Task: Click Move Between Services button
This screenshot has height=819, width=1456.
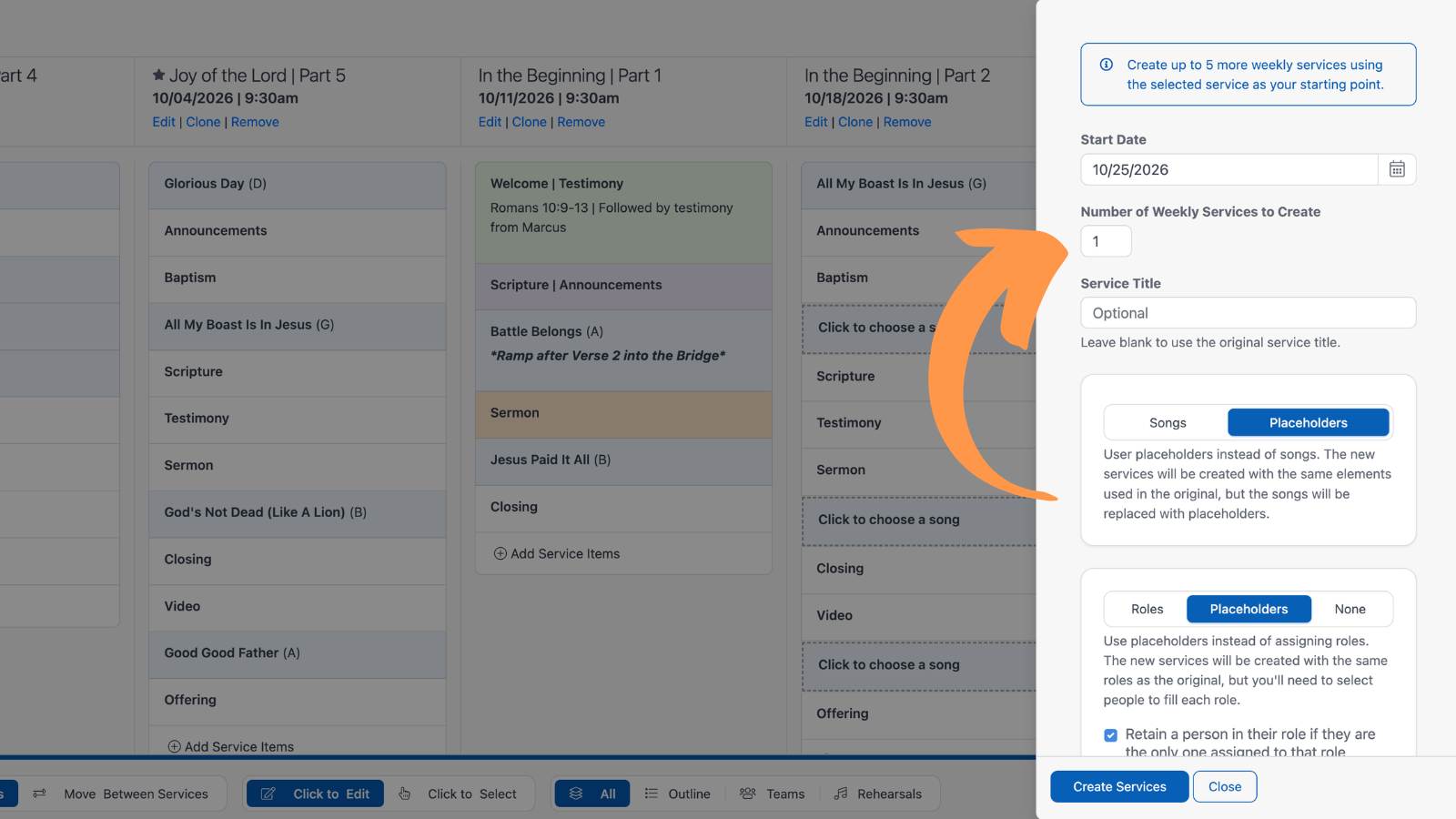Action: point(121,794)
